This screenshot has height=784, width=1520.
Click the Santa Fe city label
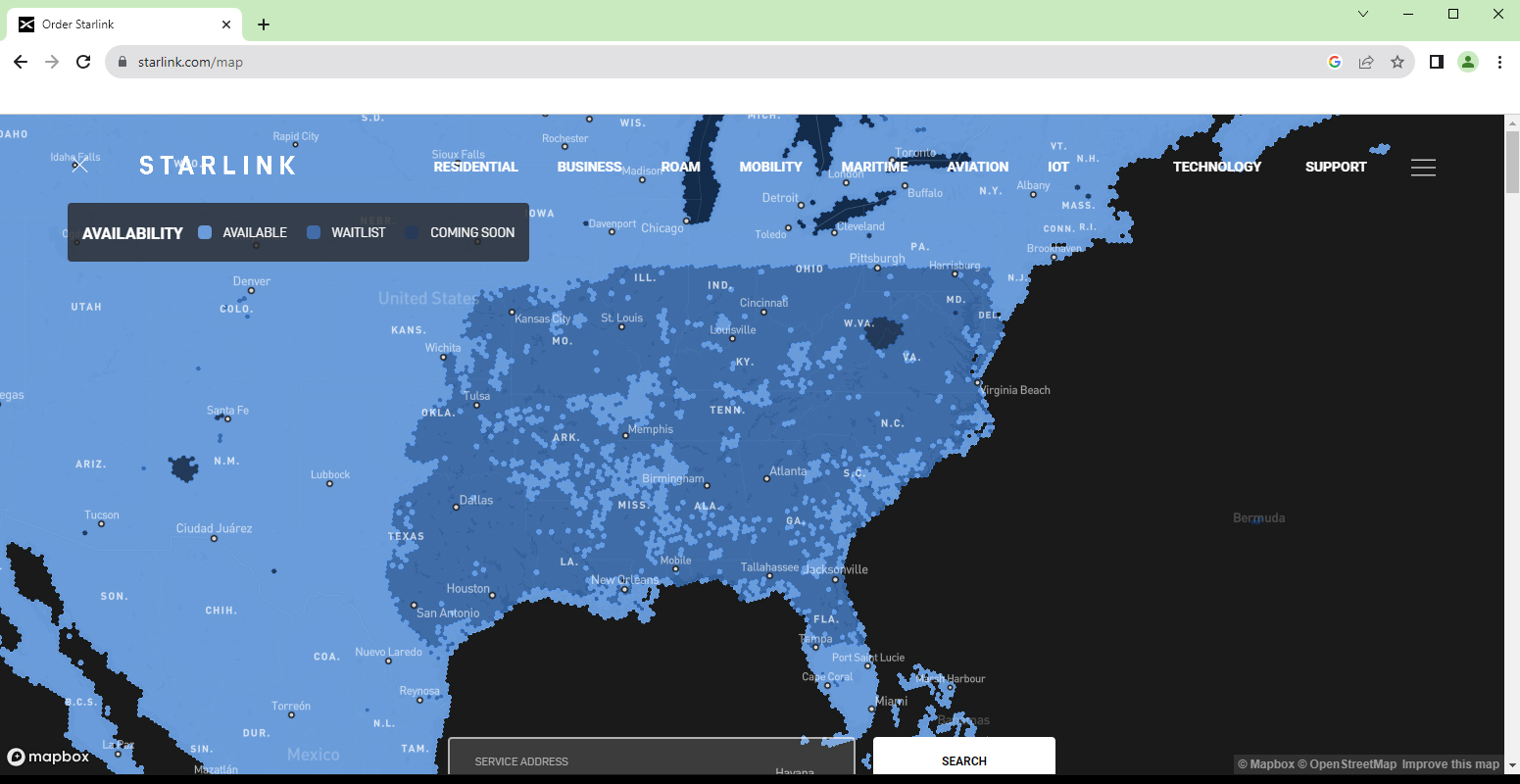[x=227, y=411]
